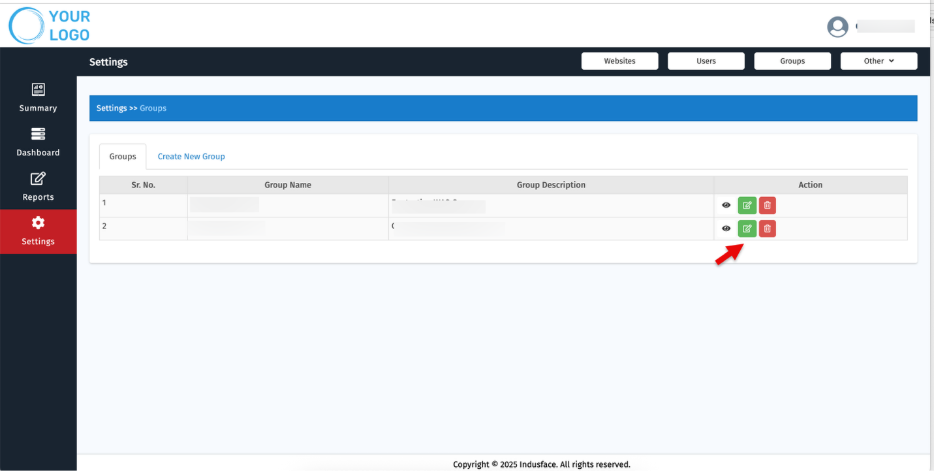
Task: Open the Users settings page
Action: click(x=706, y=61)
